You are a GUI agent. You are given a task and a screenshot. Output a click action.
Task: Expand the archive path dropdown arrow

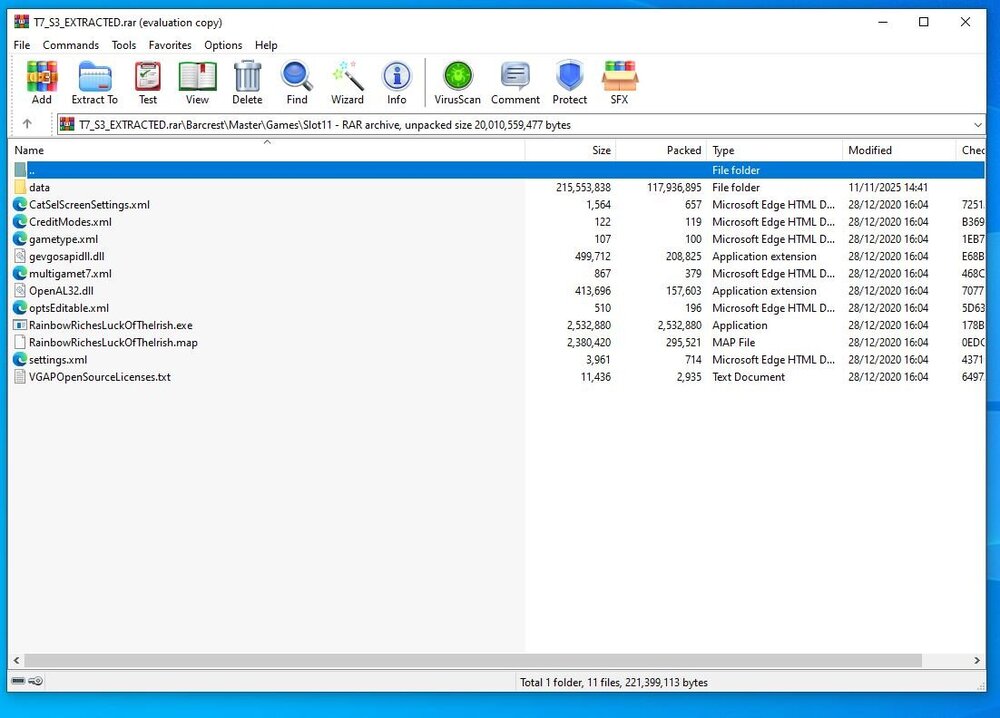(978, 125)
